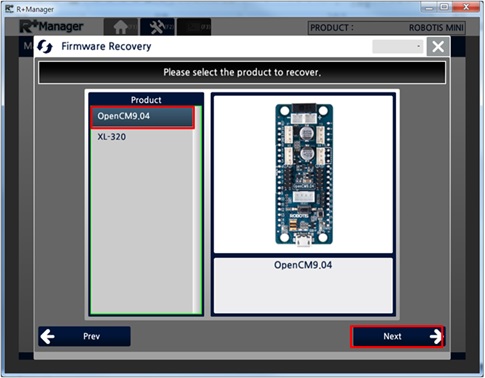
Task: Click the Firmware Recovery refresh icon
Action: pos(45,46)
